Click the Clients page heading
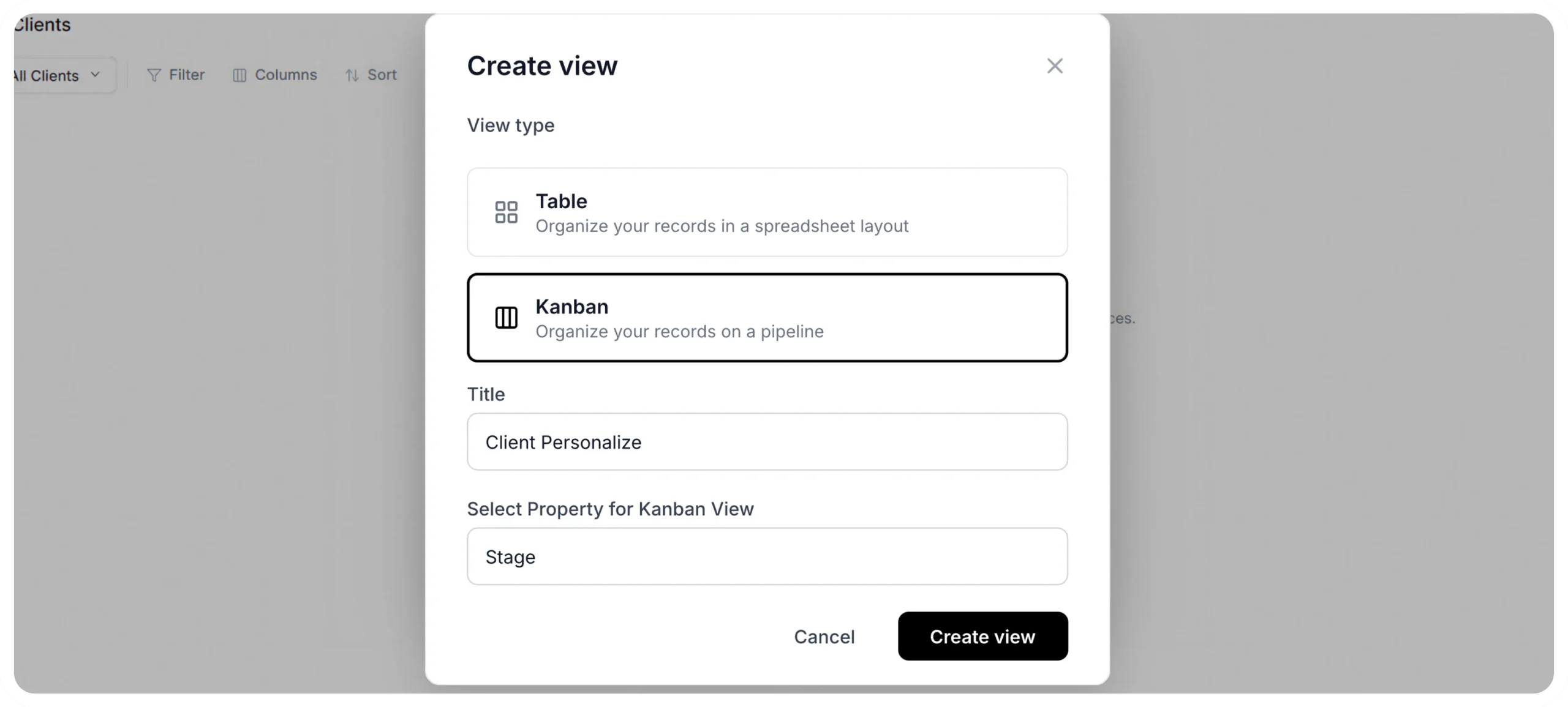 [42, 24]
